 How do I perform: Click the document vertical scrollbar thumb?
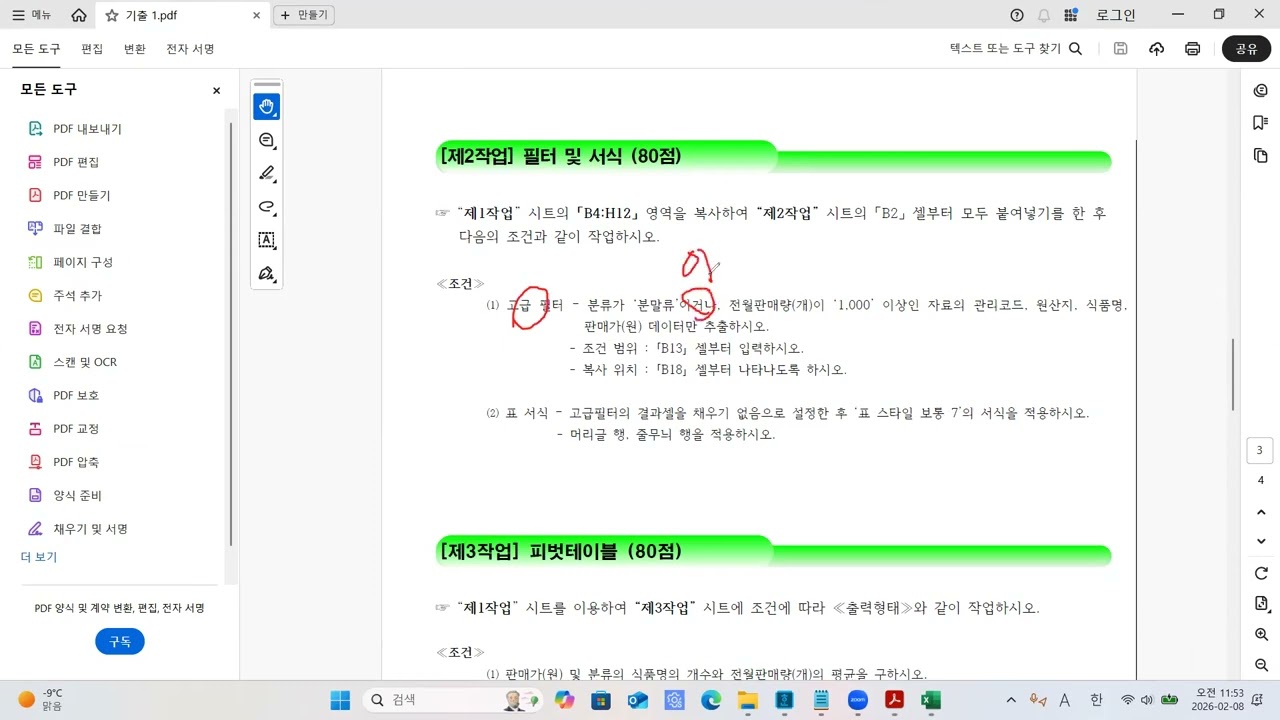(x=1233, y=374)
